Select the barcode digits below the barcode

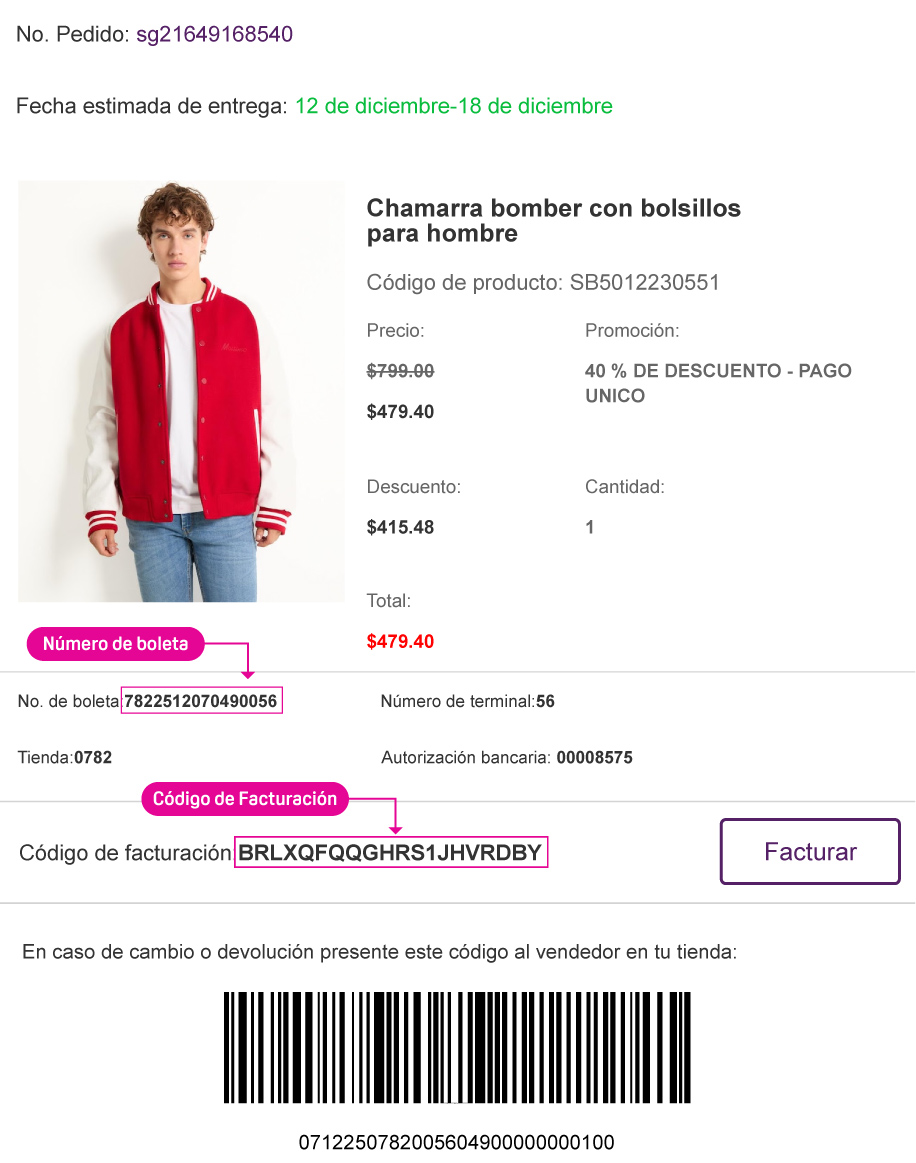tap(457, 1141)
